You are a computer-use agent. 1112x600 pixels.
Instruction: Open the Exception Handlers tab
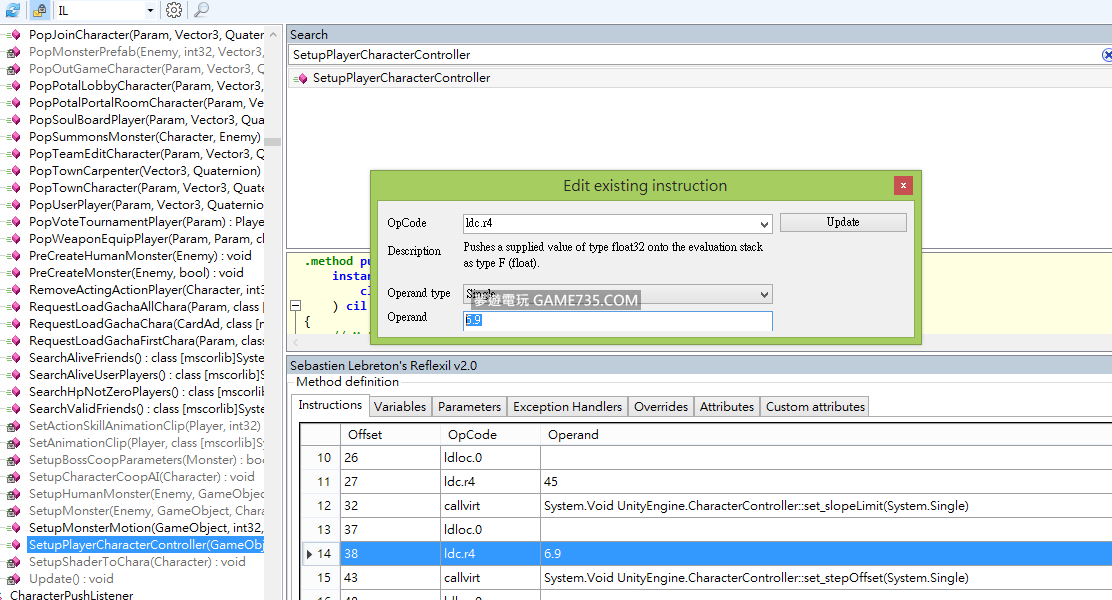pyautogui.click(x=568, y=406)
